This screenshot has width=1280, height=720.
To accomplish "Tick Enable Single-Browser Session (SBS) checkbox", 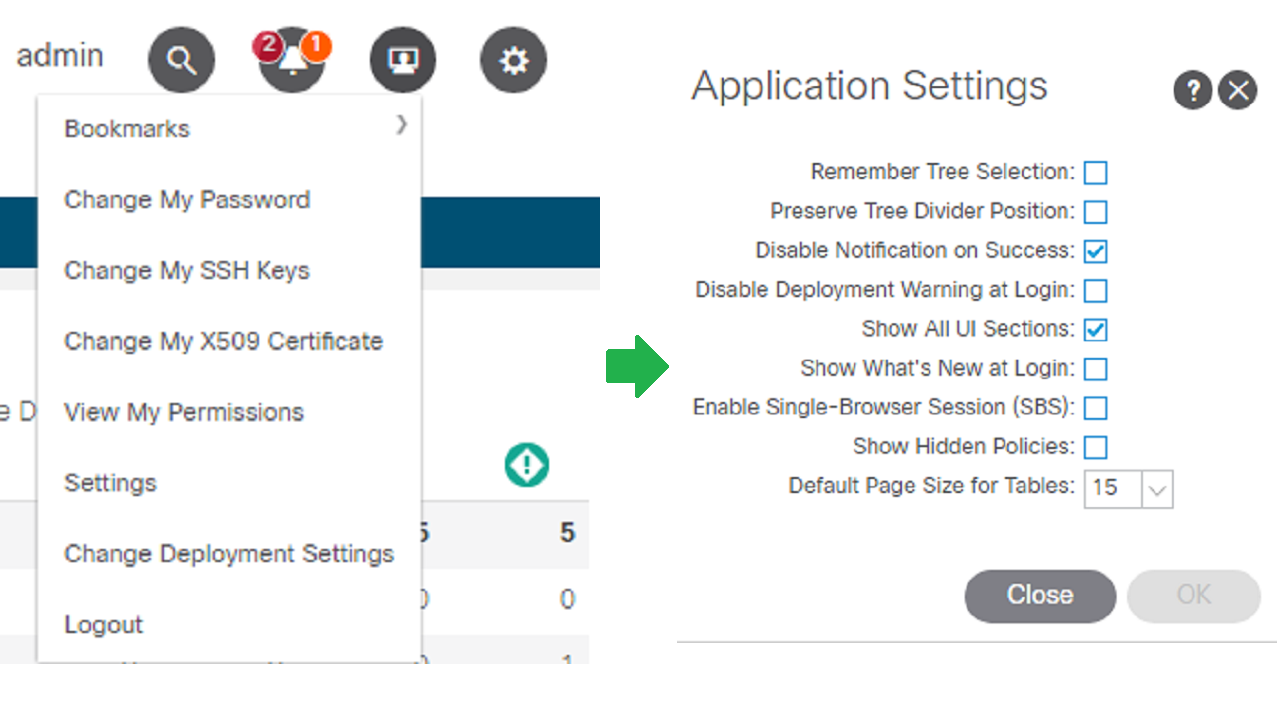I will tap(1096, 408).
